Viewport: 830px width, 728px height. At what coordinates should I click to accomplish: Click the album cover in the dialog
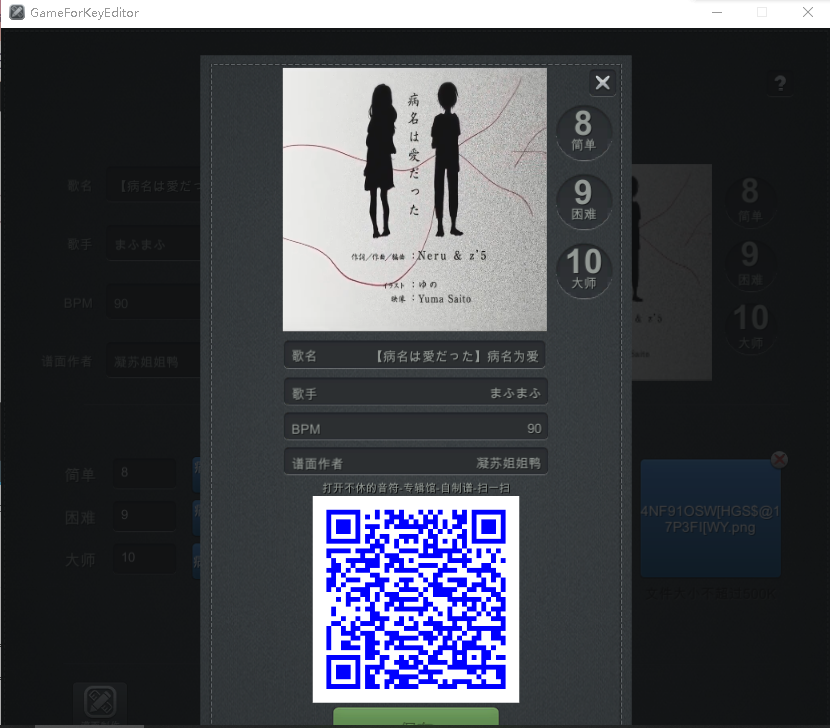tap(415, 200)
